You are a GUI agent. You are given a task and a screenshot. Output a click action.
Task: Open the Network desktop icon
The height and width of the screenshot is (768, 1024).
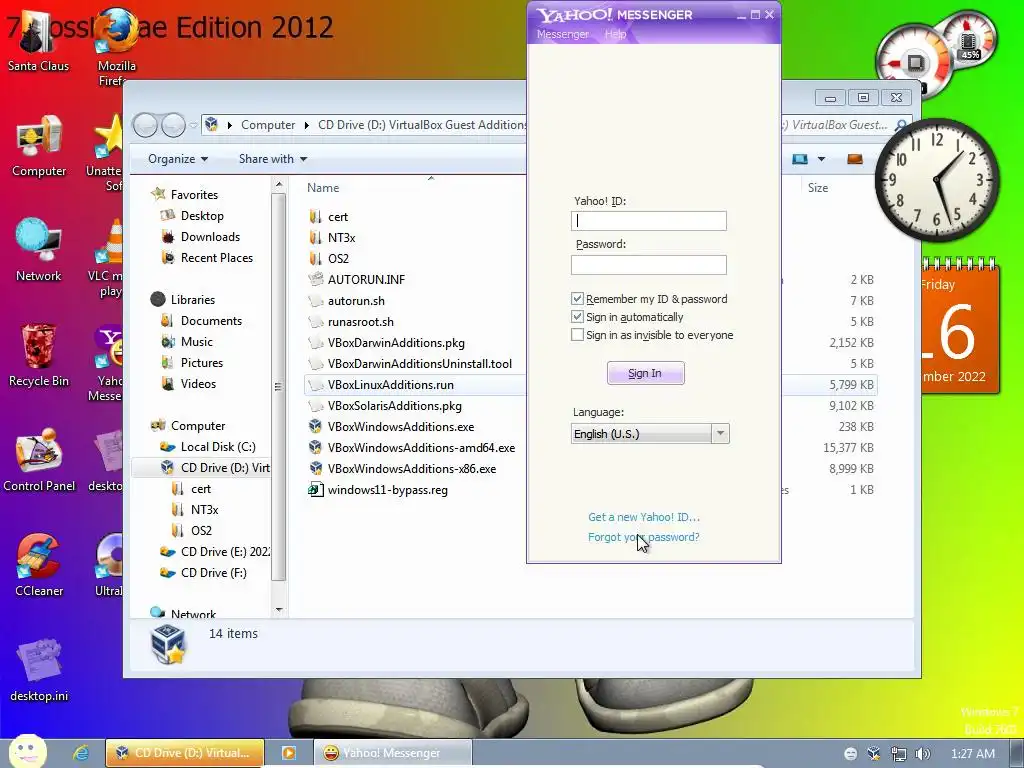(x=39, y=249)
